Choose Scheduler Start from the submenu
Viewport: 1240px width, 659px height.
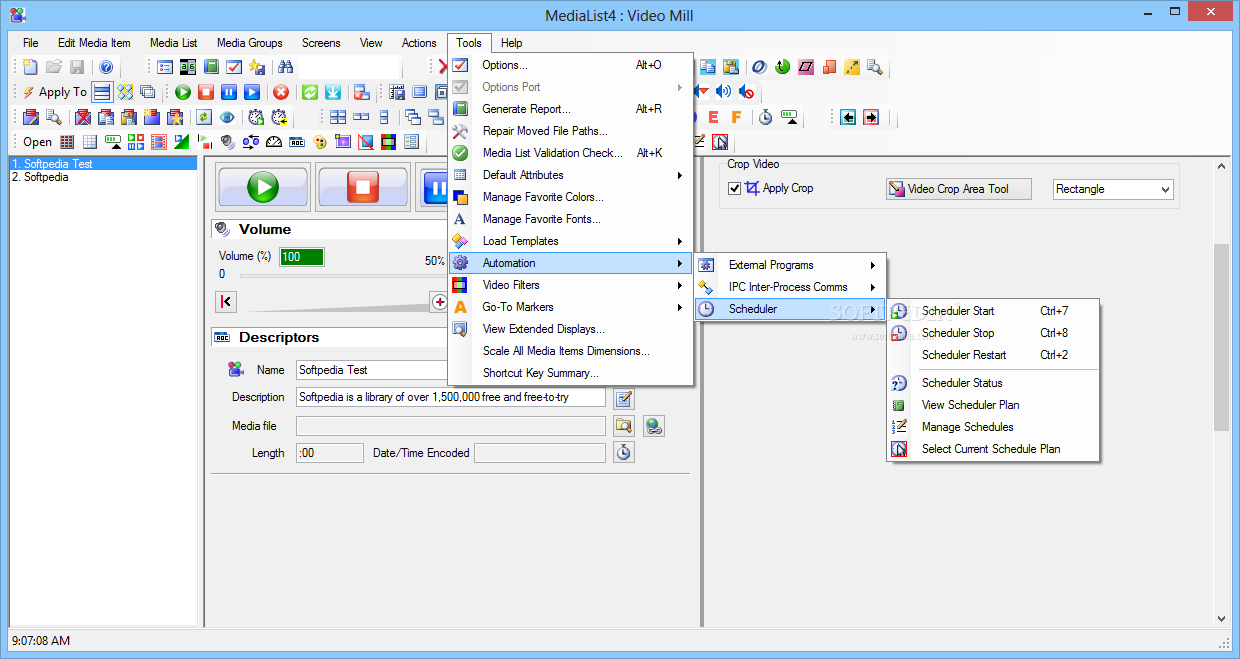click(993, 311)
